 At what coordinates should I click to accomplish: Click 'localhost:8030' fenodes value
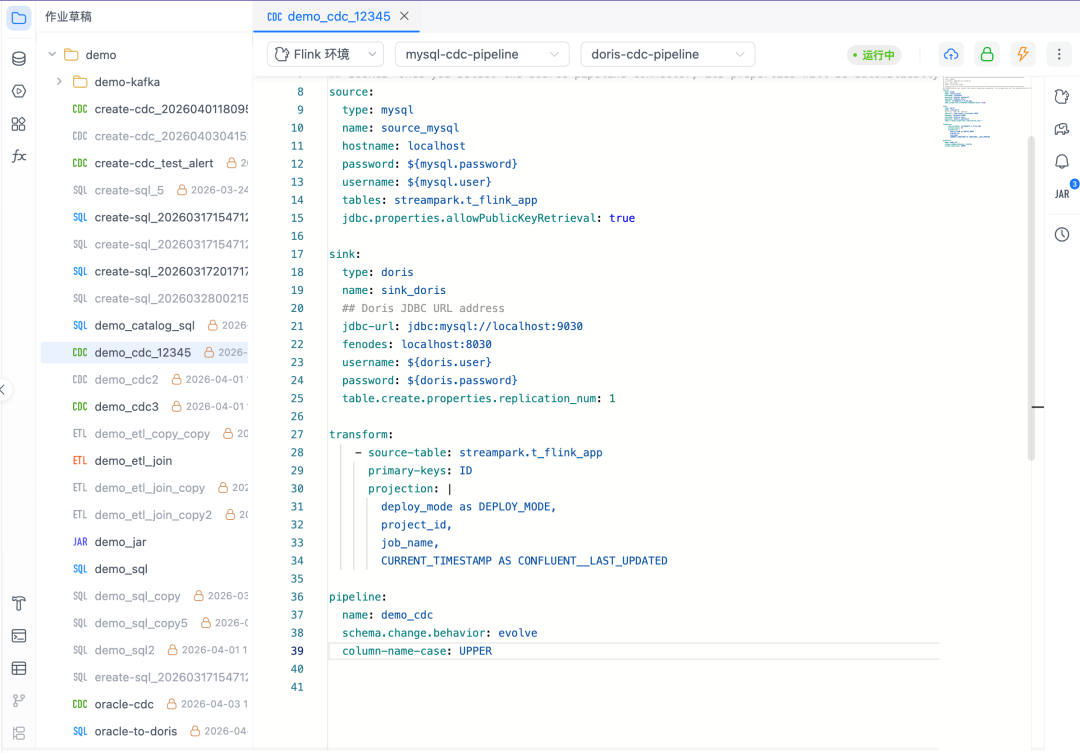pos(446,344)
